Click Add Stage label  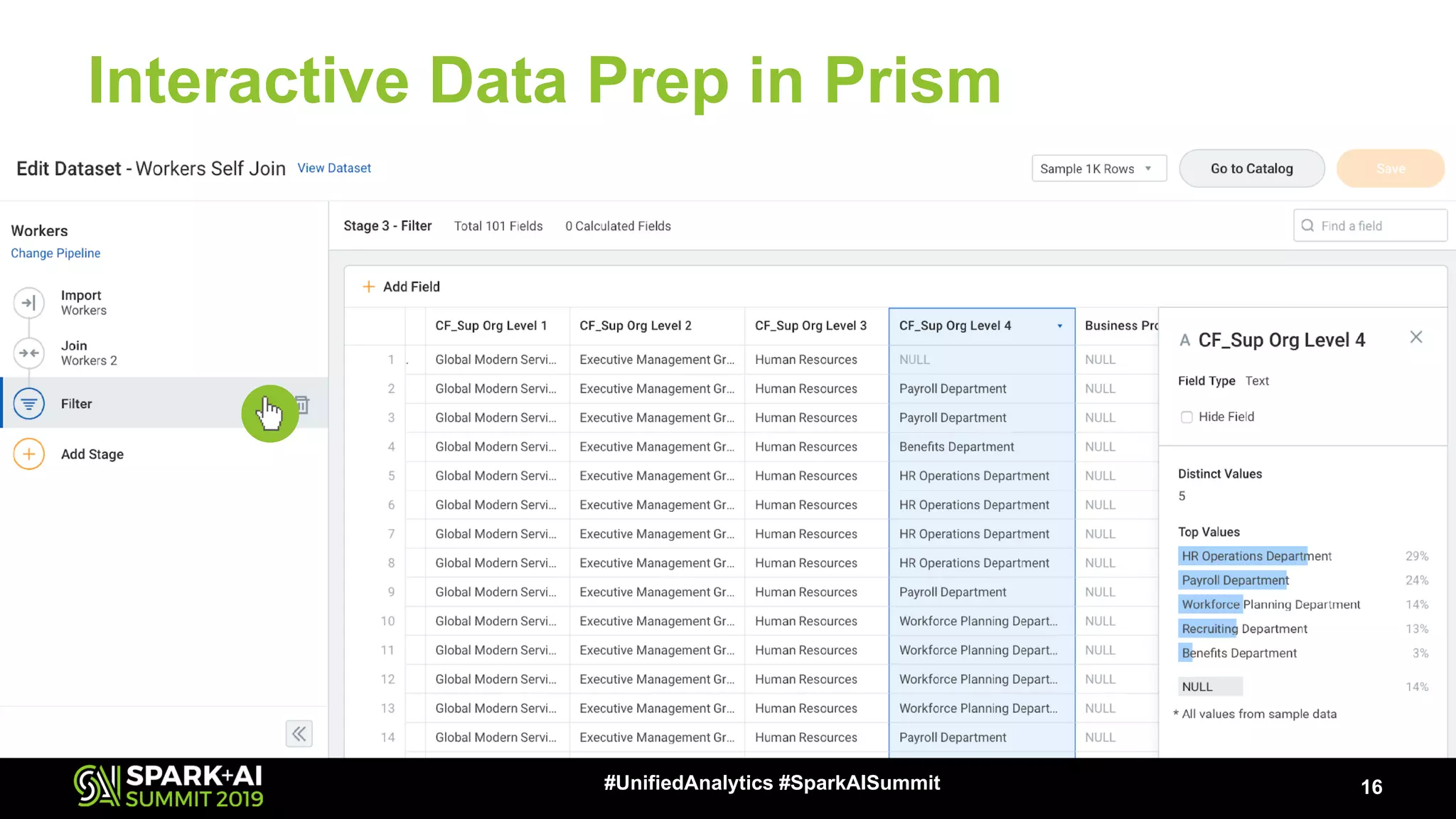tap(92, 454)
